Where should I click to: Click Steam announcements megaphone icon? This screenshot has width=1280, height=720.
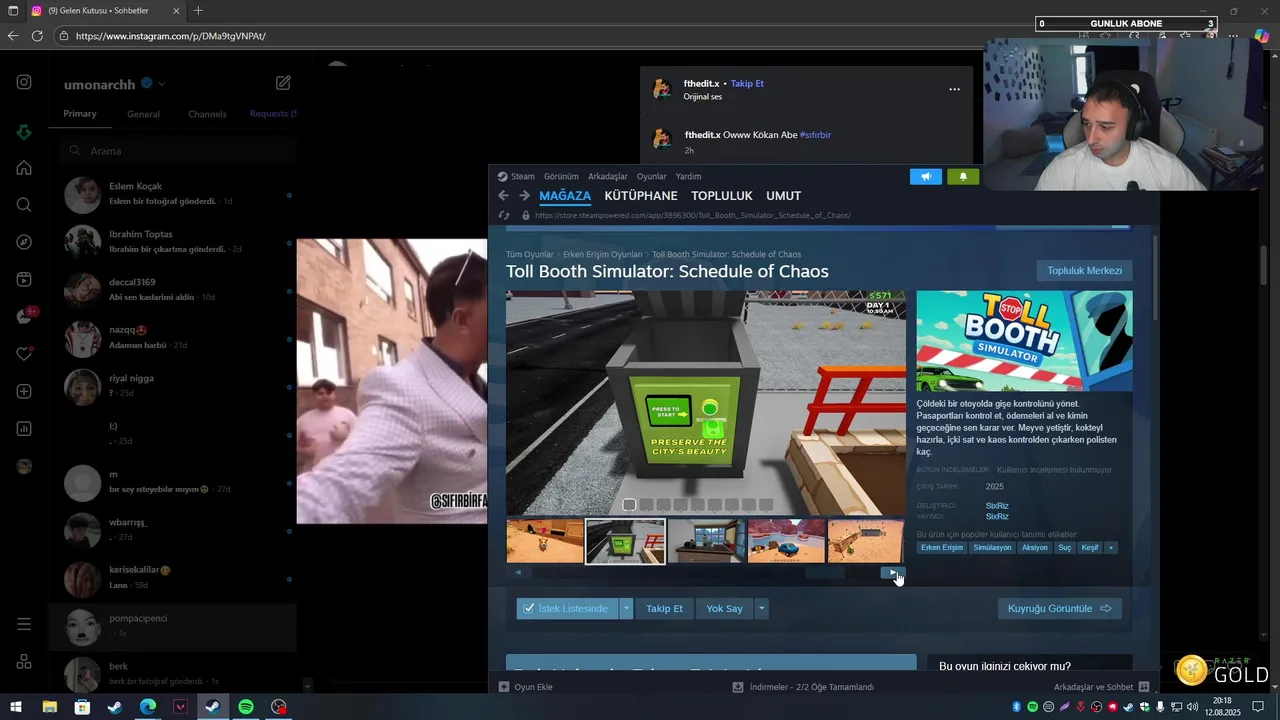926,177
